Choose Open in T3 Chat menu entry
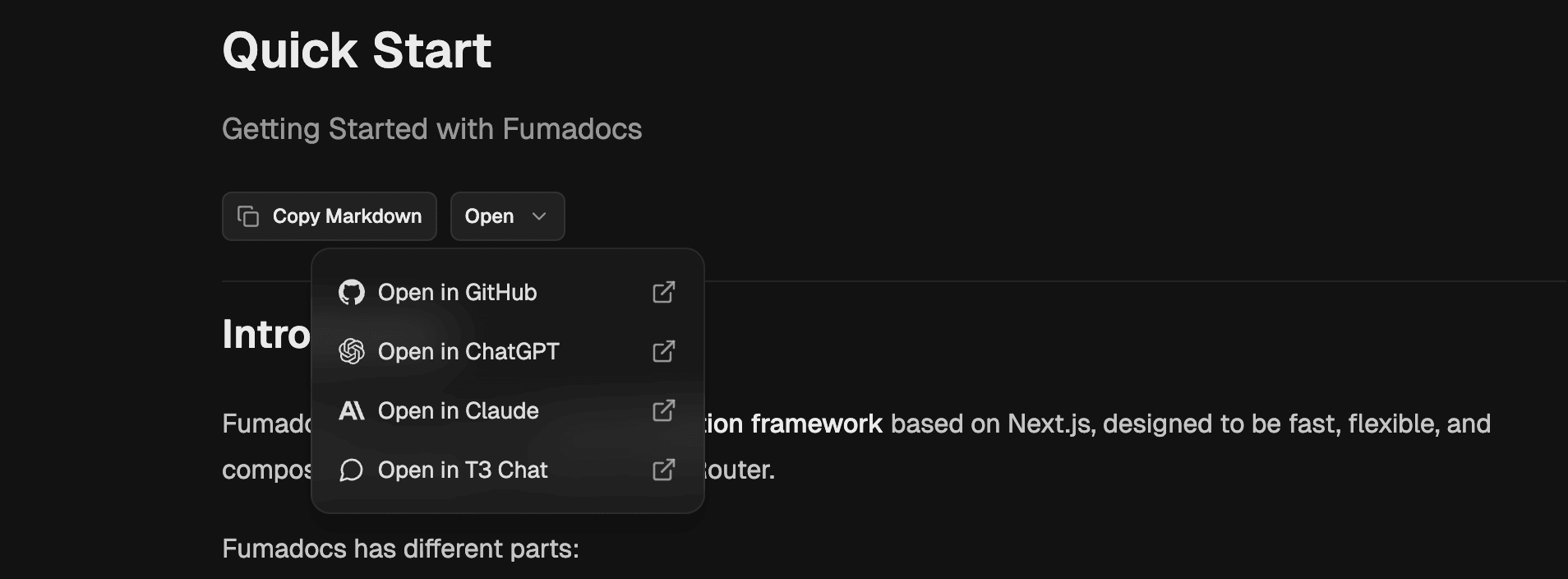1568x579 pixels. tap(463, 470)
